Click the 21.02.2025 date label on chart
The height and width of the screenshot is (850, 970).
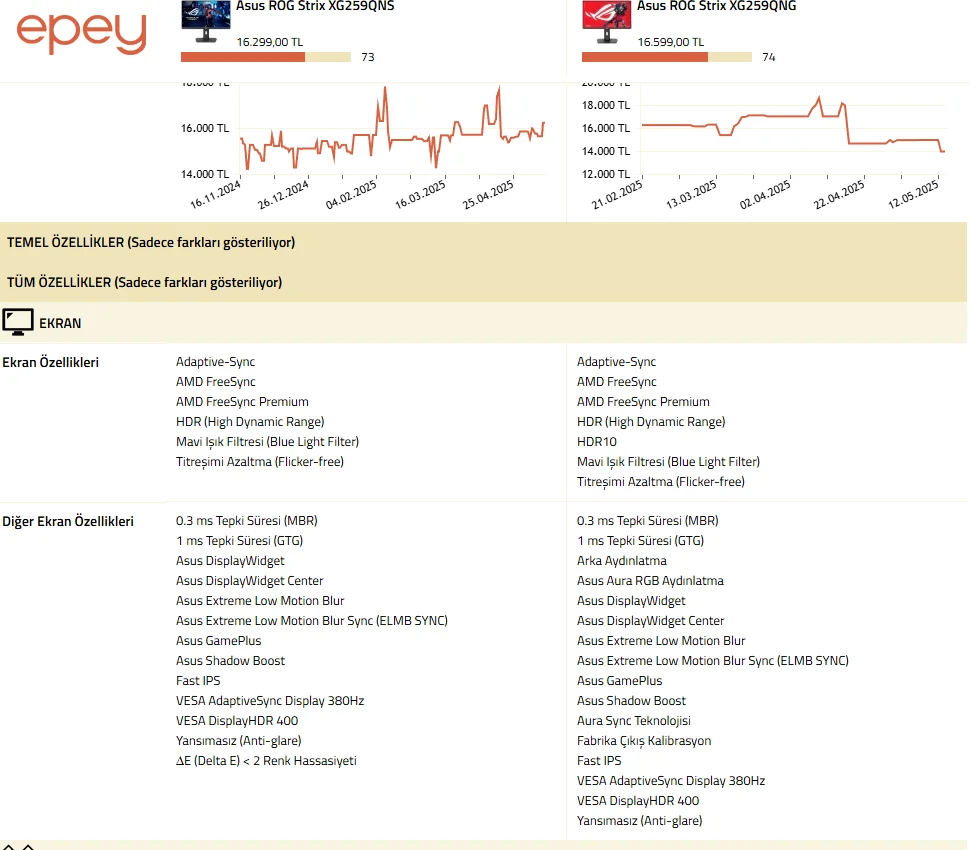coord(617,194)
